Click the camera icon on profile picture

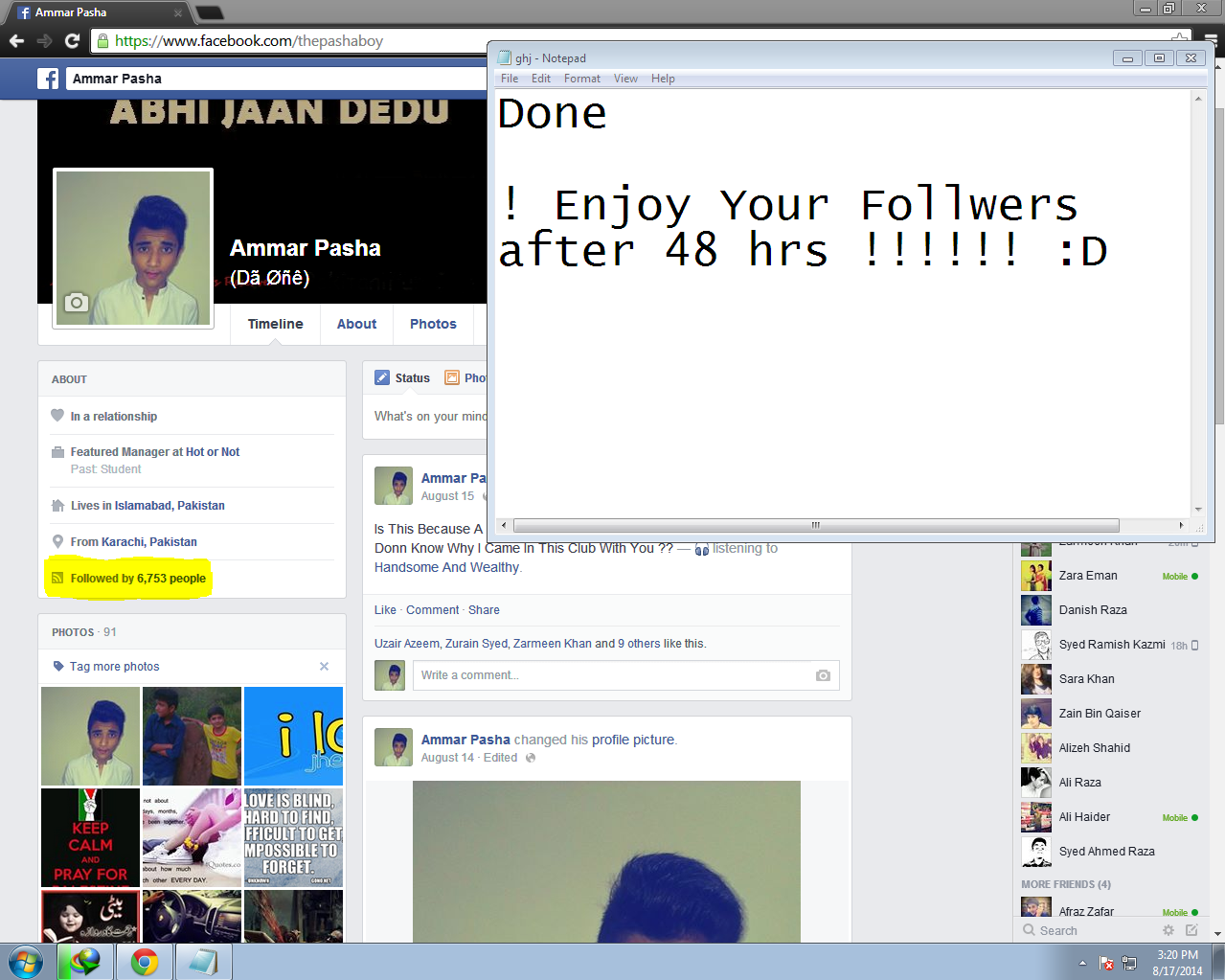(76, 303)
